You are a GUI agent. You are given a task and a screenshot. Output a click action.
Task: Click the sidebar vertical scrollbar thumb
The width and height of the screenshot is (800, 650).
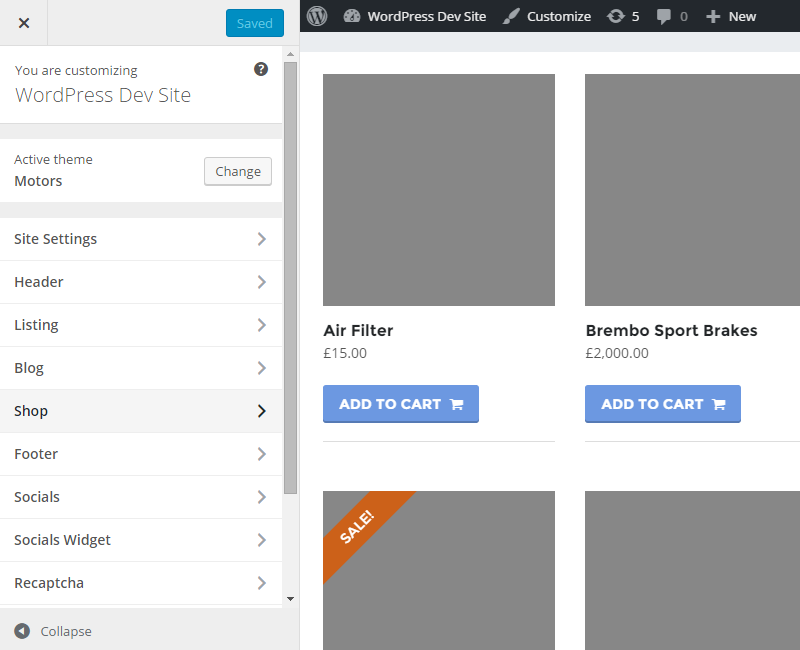coord(290,278)
